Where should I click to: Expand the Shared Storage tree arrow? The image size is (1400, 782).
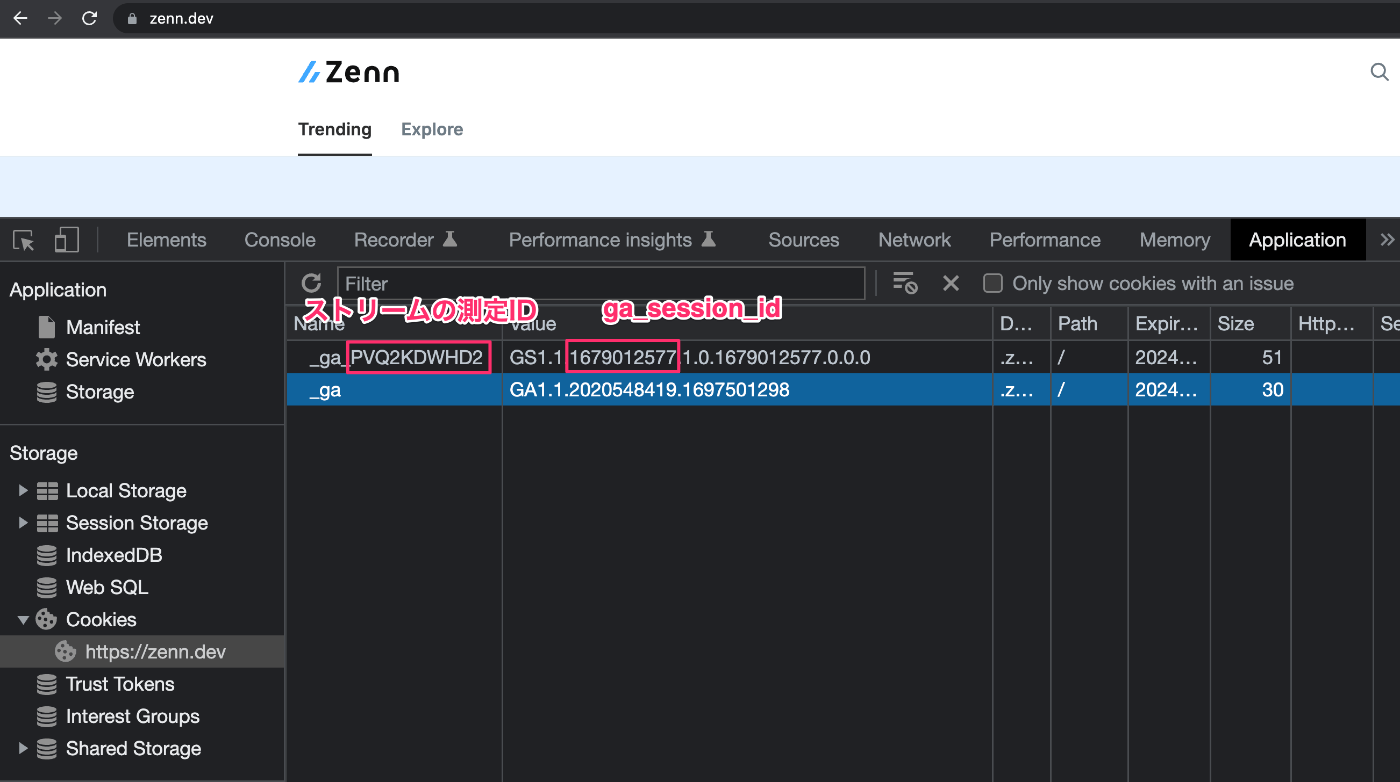click(23, 748)
